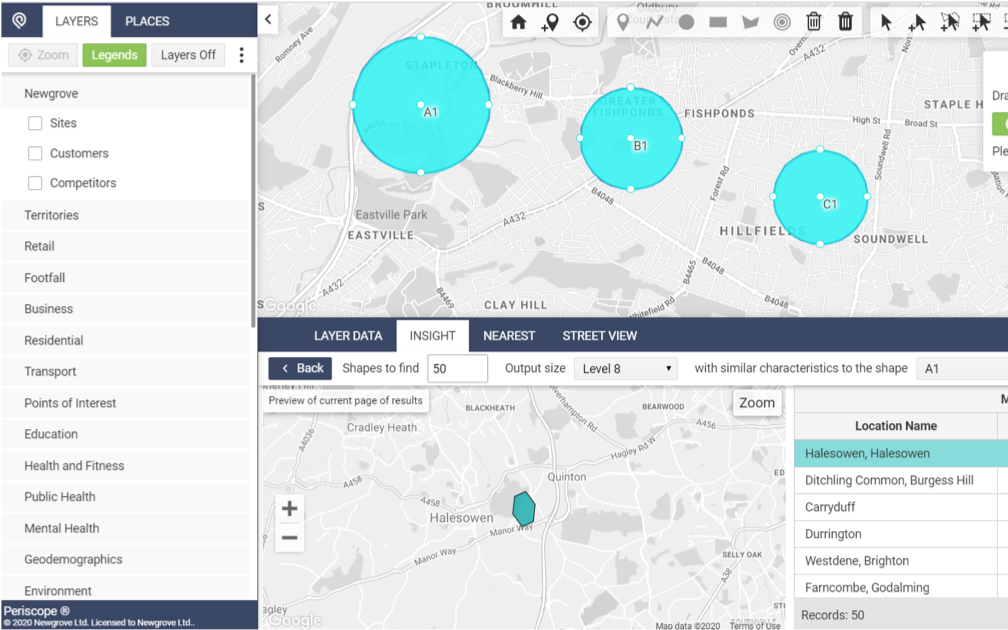Open the NEAREST tab
Viewport: 1008px width, 630px height.
click(509, 336)
